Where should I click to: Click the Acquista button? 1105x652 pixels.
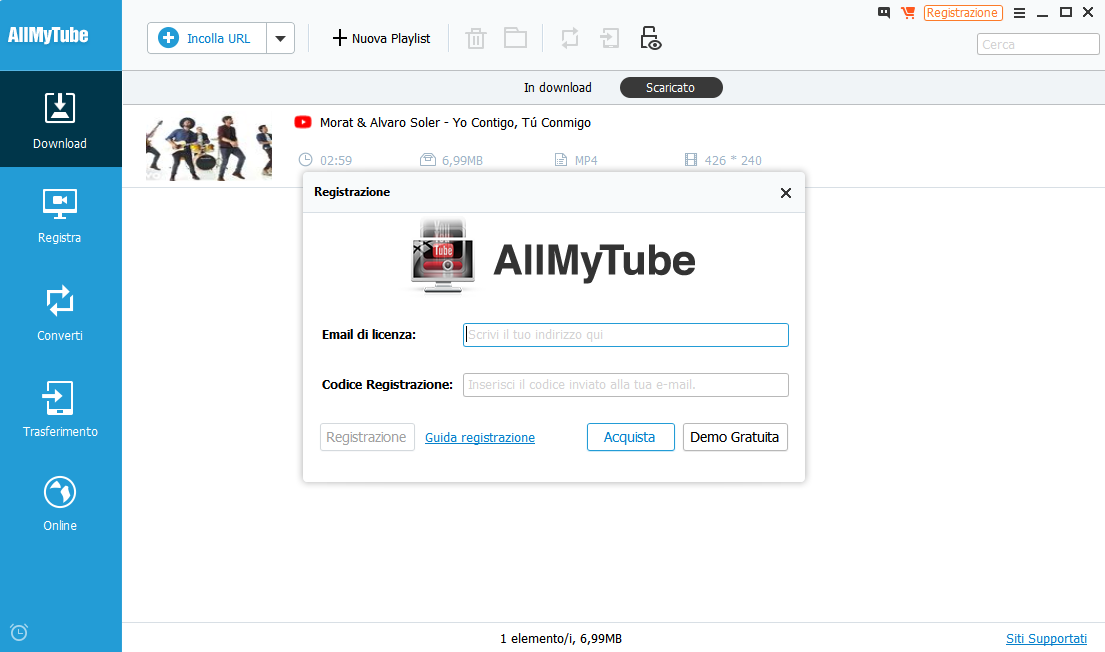[630, 437]
